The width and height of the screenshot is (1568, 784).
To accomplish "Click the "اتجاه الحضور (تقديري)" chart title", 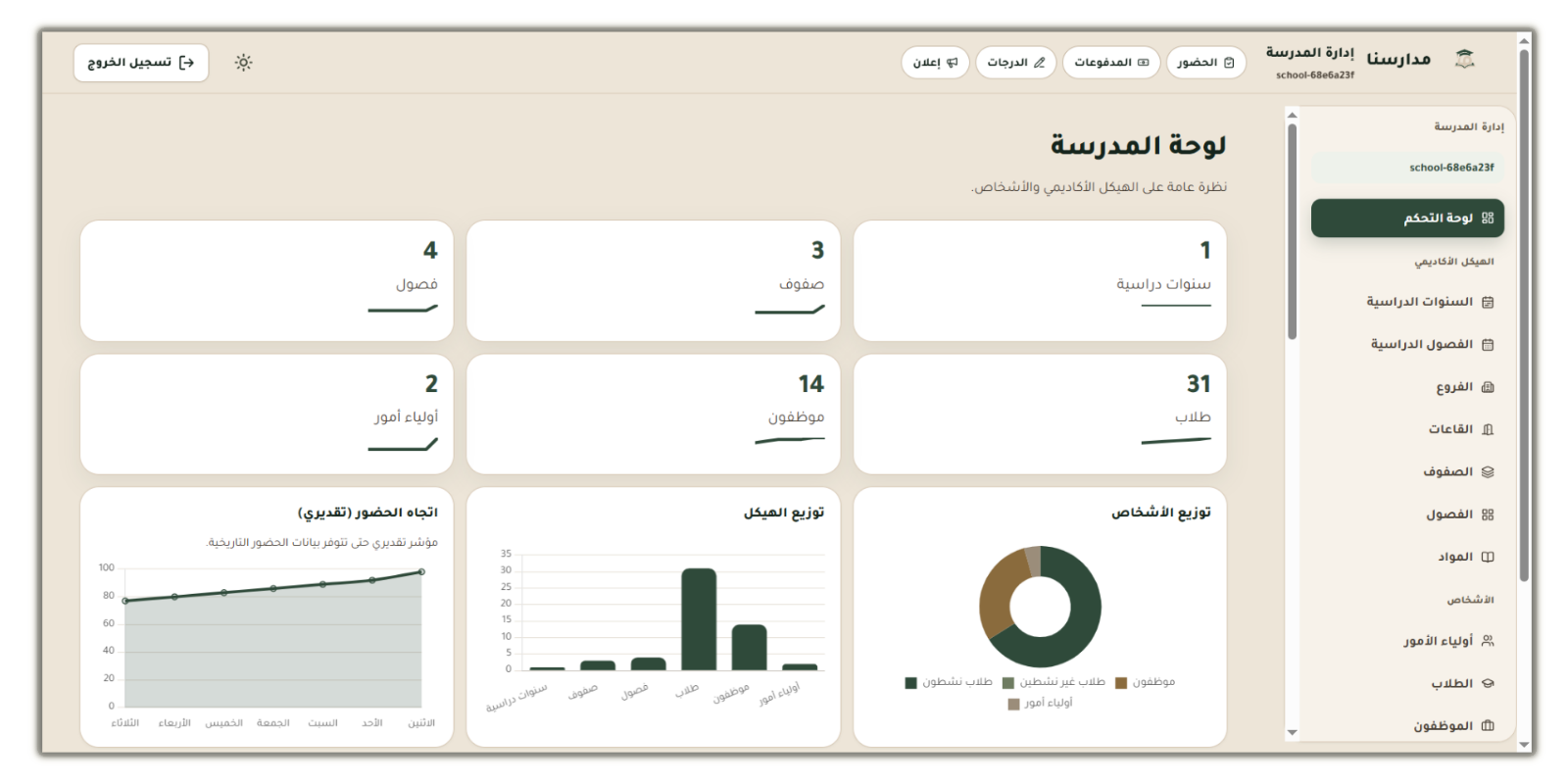I will coord(367,513).
